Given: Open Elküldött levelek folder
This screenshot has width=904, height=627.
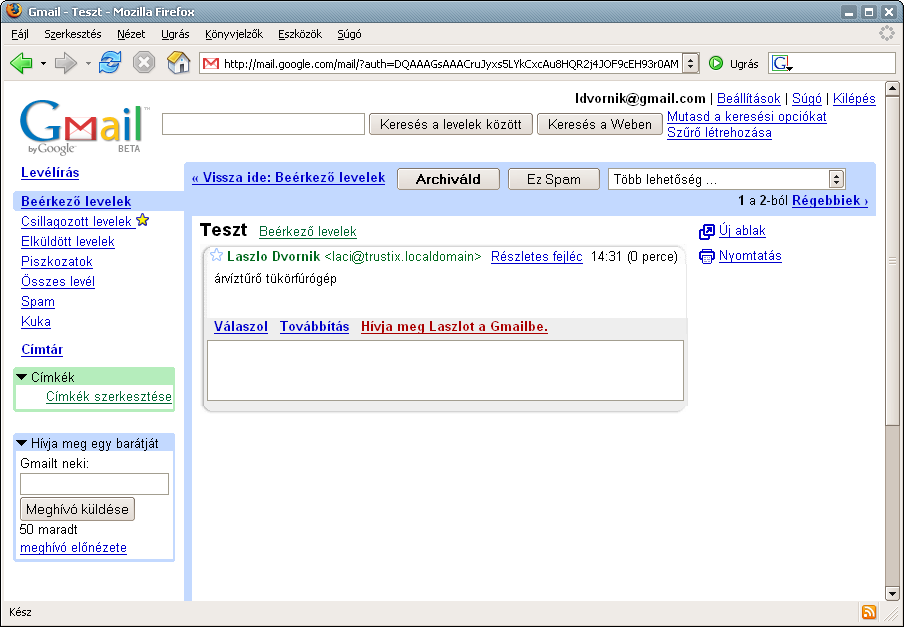Looking at the screenshot, I should tap(67, 241).
